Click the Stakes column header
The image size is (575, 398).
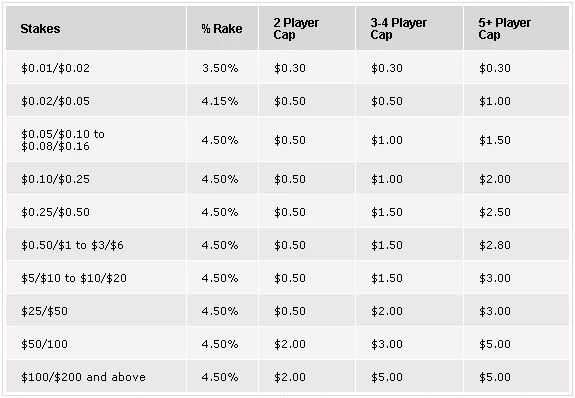[x=96, y=28]
